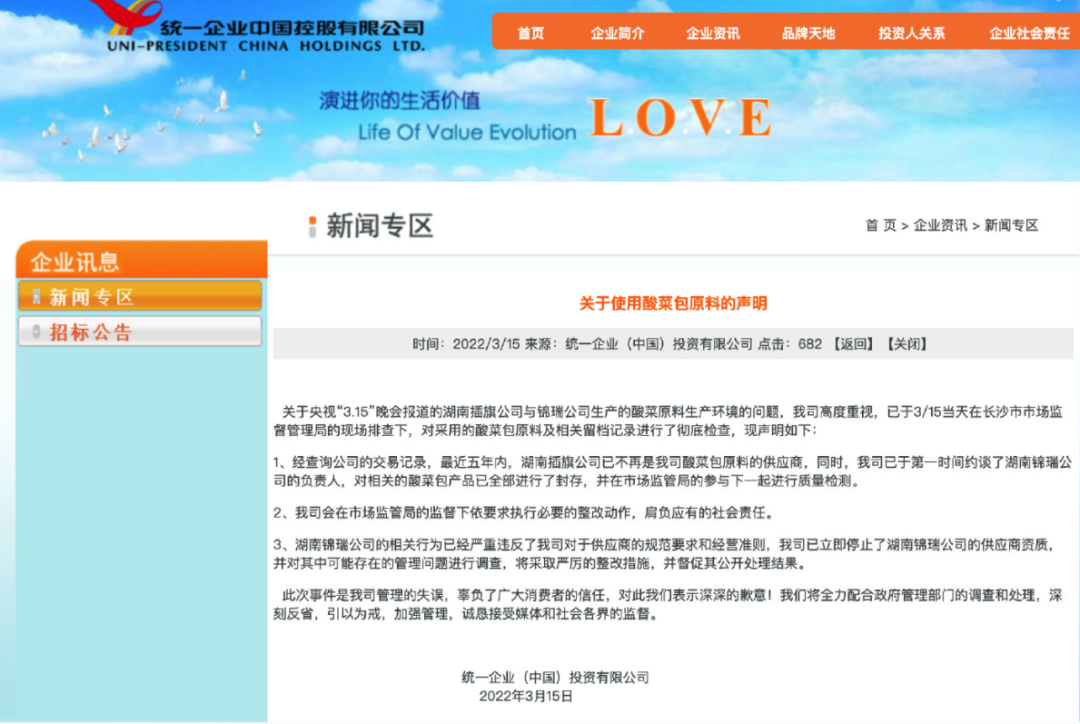Screen dimensions: 1080x724
Task: Click the 【关闭】 link
Action: pos(908,343)
